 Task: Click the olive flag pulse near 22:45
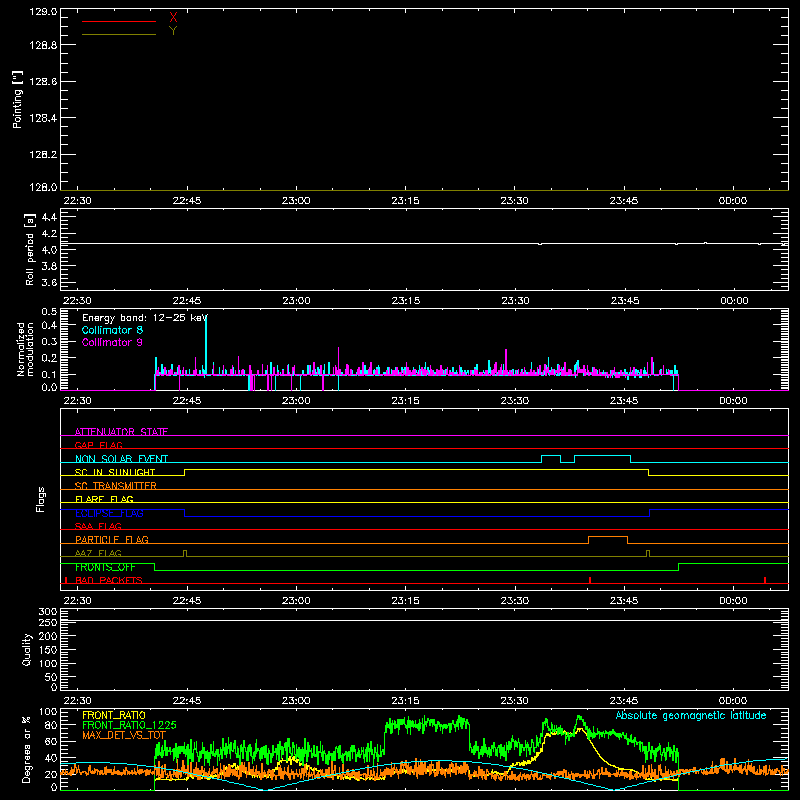point(185,553)
